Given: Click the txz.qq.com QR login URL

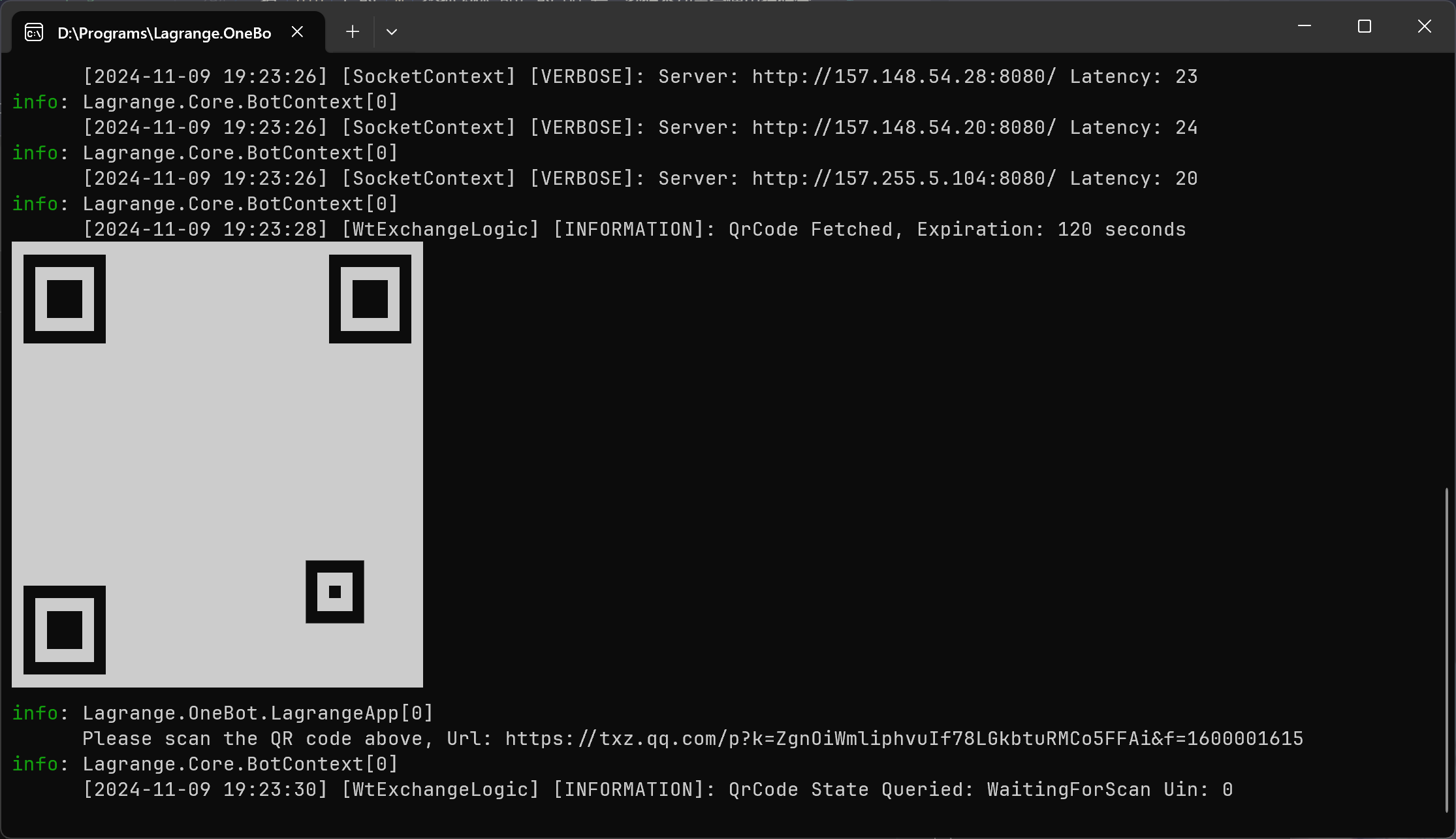Looking at the screenshot, I should pos(904,738).
